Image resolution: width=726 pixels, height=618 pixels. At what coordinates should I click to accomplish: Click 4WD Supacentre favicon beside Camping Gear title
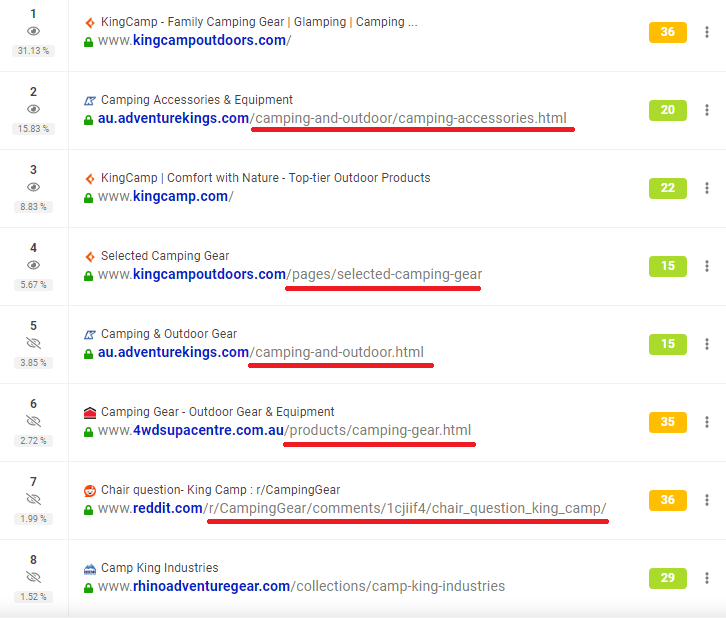pos(90,412)
